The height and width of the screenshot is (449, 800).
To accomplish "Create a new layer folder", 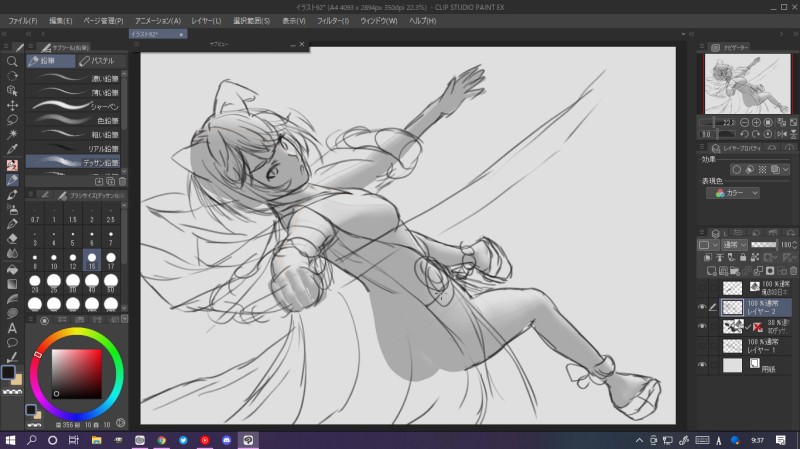I will [x=735, y=271].
